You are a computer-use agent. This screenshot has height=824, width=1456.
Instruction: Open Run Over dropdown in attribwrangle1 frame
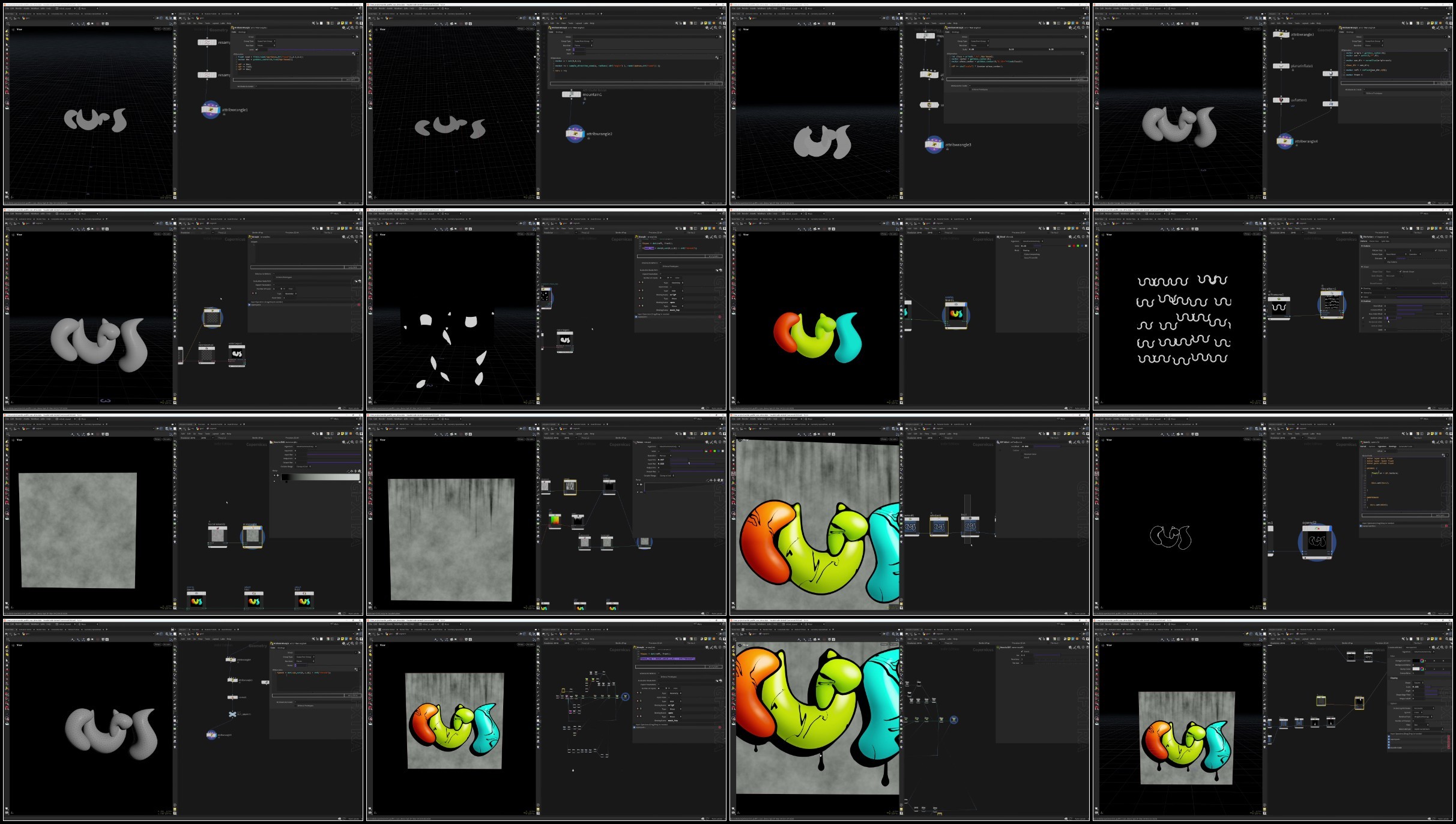[266, 45]
